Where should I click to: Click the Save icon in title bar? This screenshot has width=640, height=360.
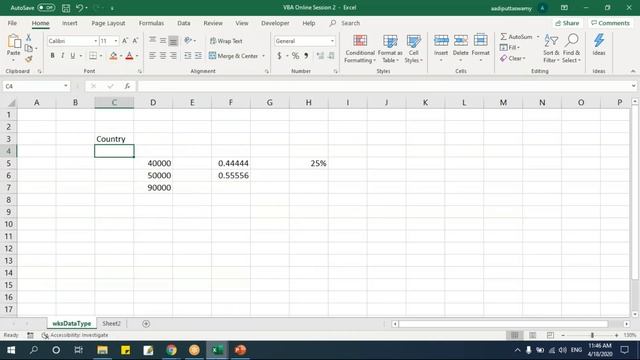(66, 8)
